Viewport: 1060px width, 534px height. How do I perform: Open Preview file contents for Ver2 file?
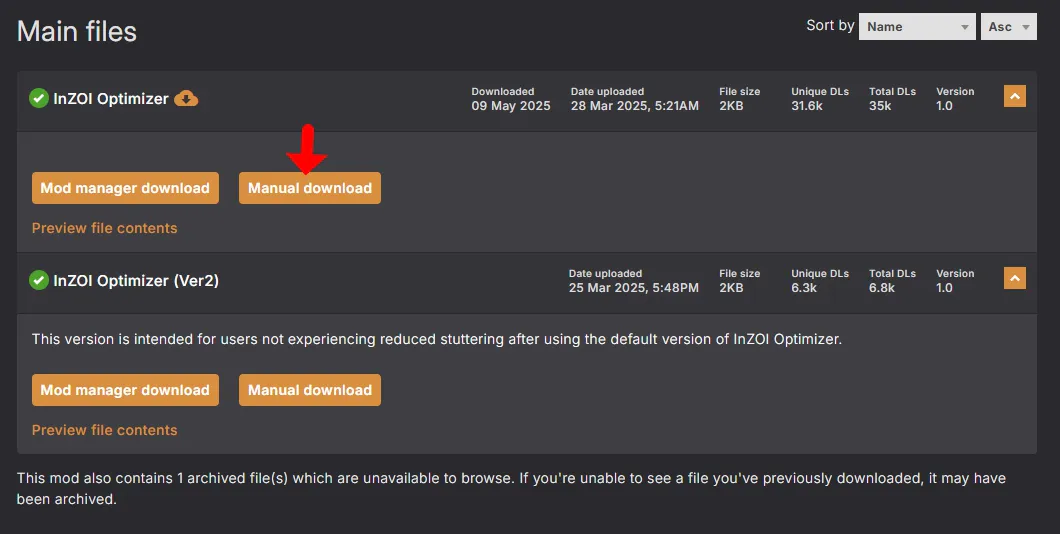click(x=104, y=430)
